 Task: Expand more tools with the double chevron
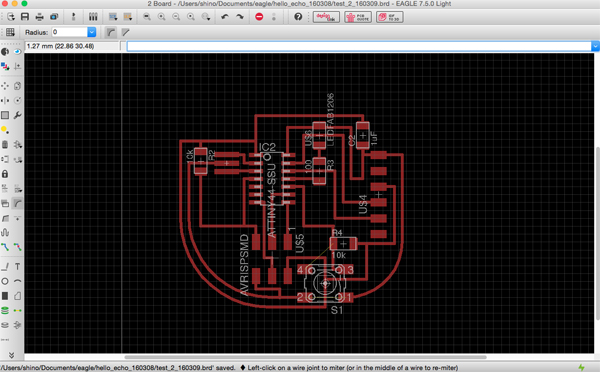click(11, 355)
